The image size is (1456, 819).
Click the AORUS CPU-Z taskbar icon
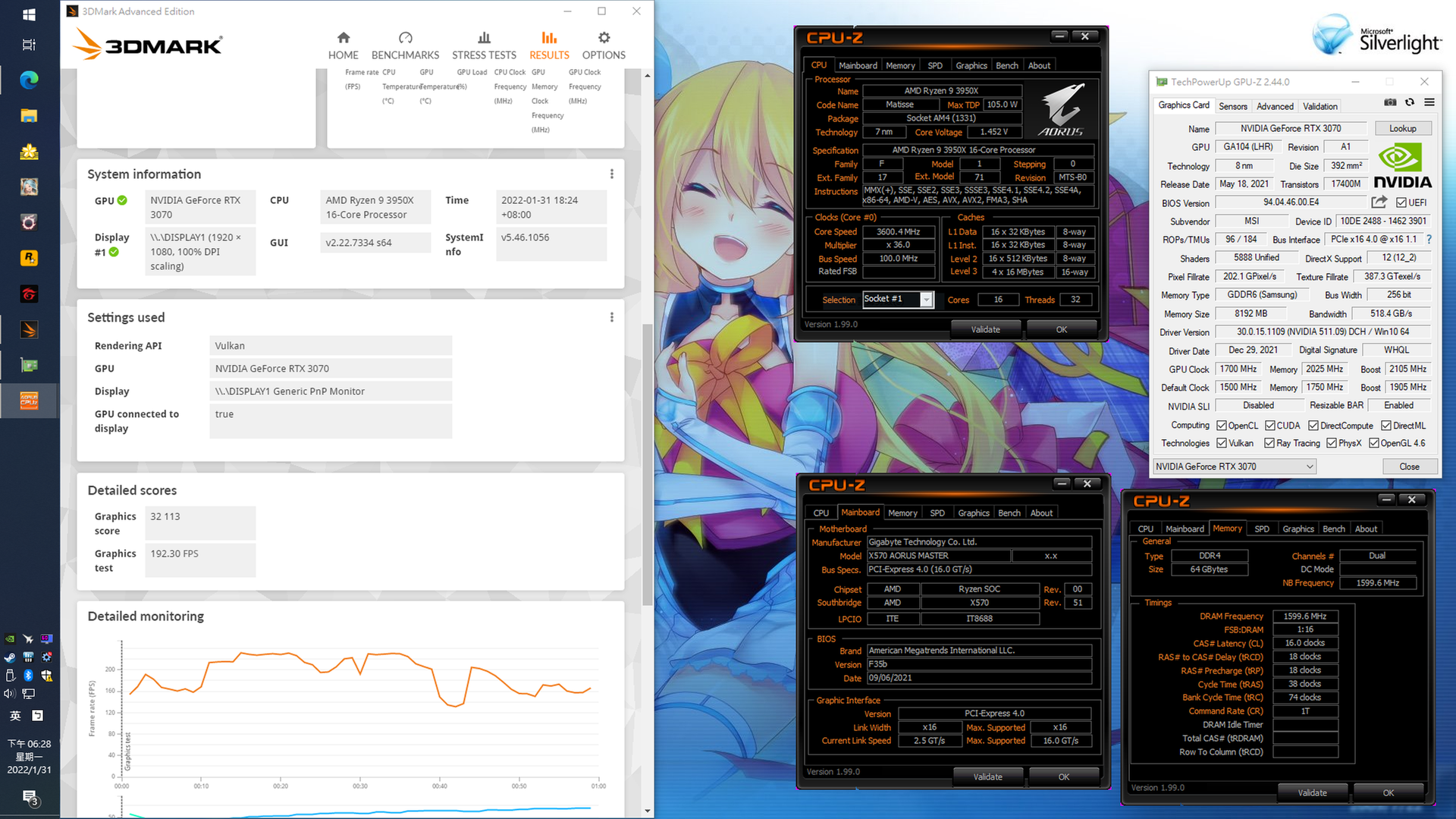29,400
